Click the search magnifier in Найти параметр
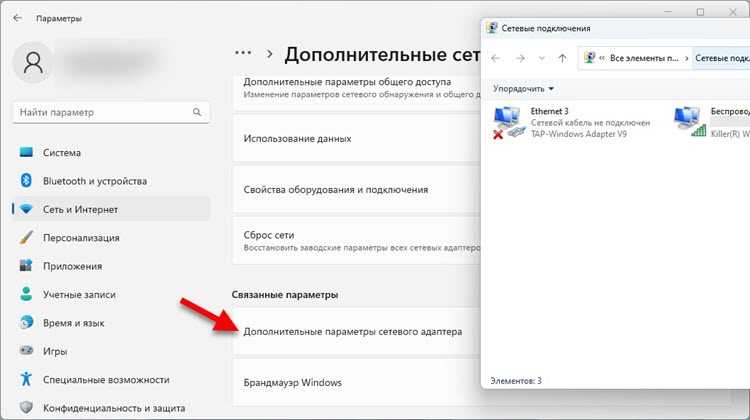This screenshot has height=420, width=750. [197, 112]
